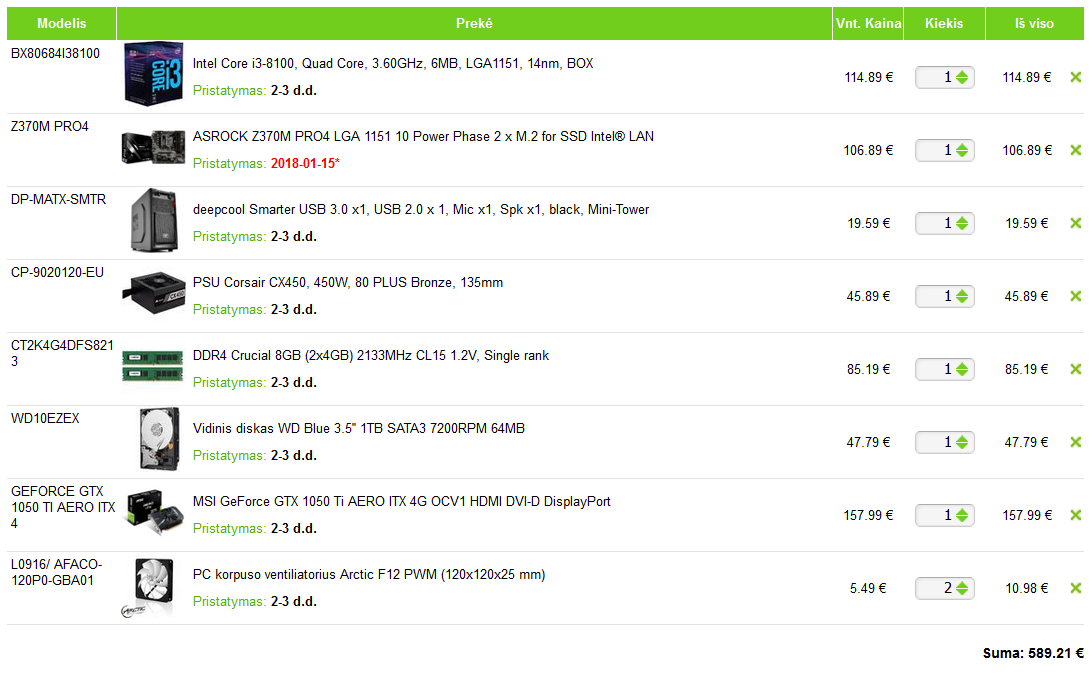
Task: Delete the MSI GeForce GTX 1050 Ti row
Action: tap(1076, 515)
